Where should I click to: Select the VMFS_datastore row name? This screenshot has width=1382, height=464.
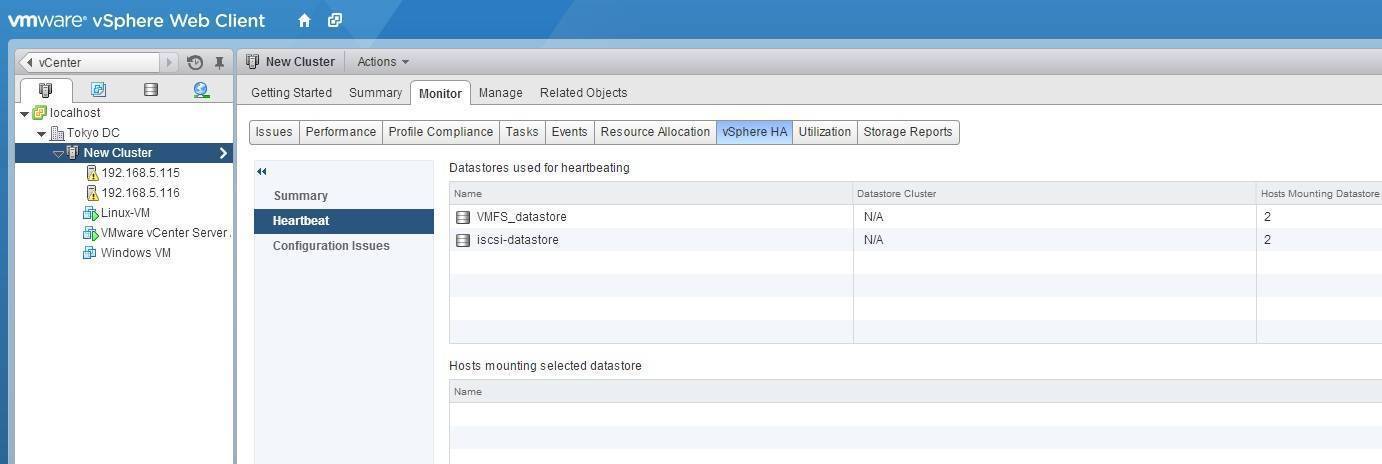[x=521, y=217]
